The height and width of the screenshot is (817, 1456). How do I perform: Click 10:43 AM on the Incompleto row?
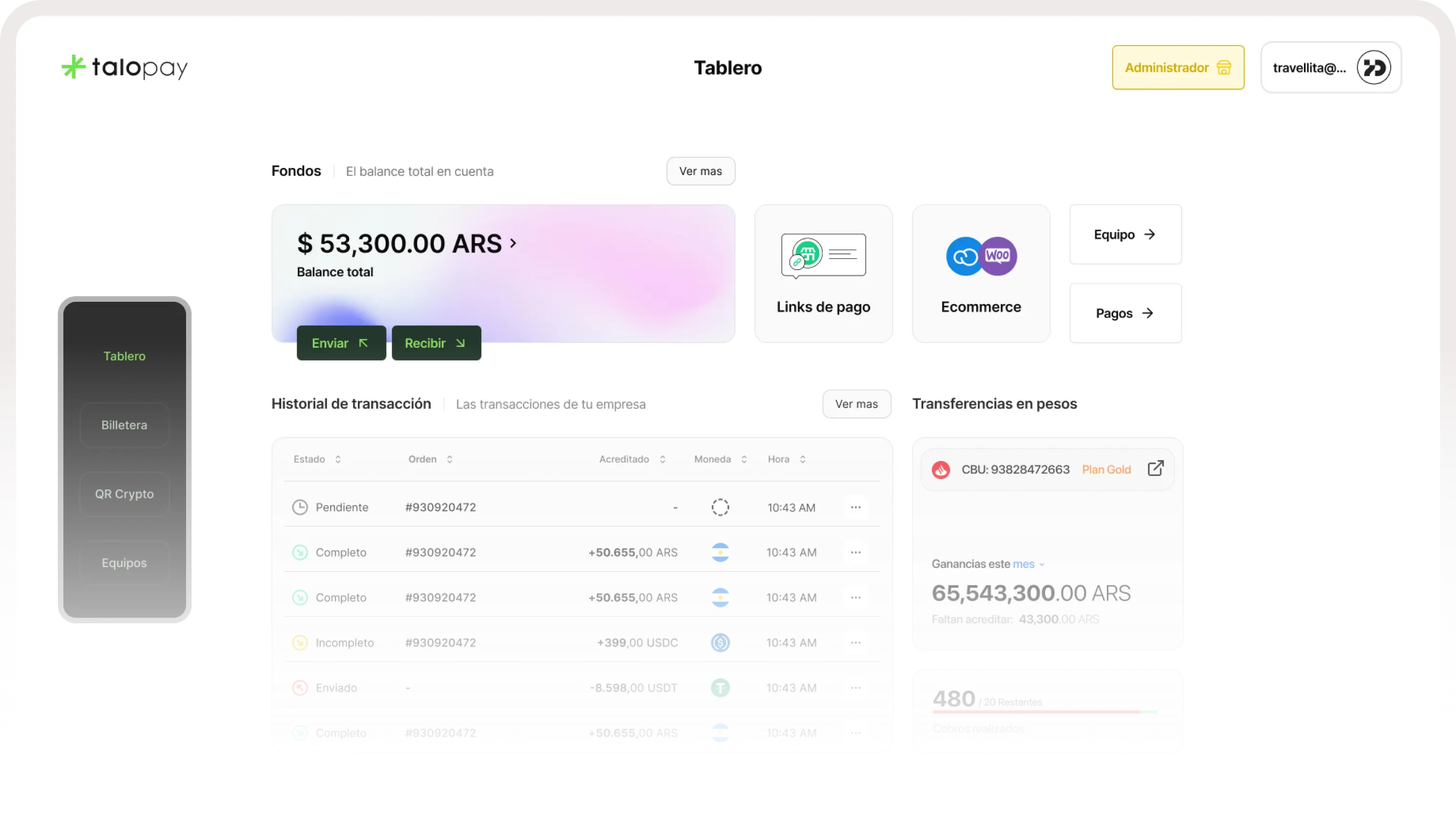[x=791, y=643]
